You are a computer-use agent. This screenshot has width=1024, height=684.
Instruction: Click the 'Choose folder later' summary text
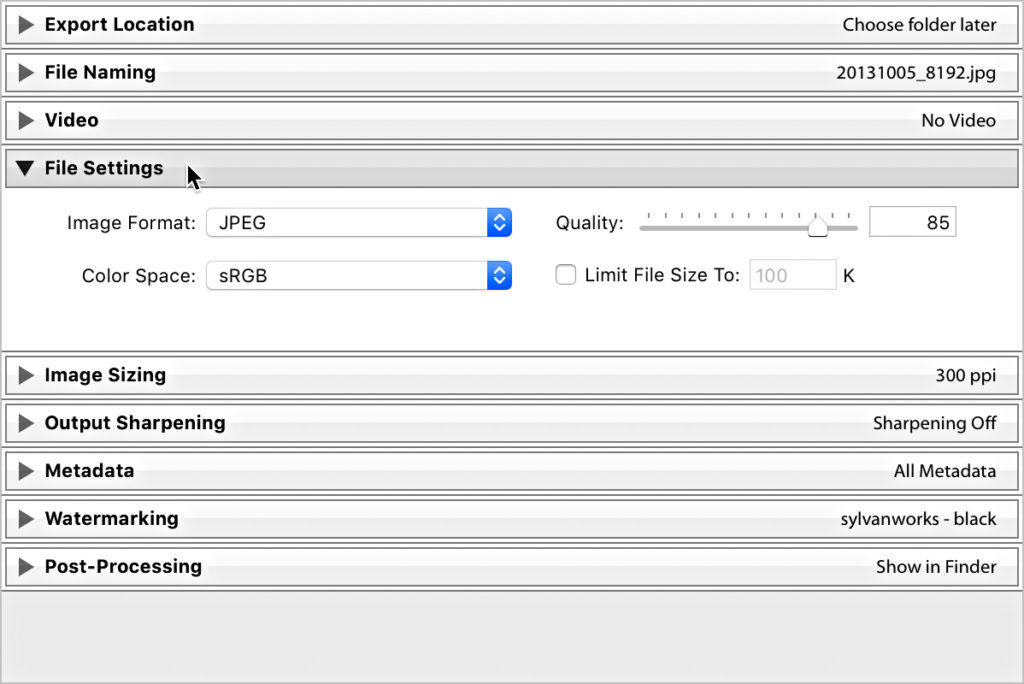920,25
